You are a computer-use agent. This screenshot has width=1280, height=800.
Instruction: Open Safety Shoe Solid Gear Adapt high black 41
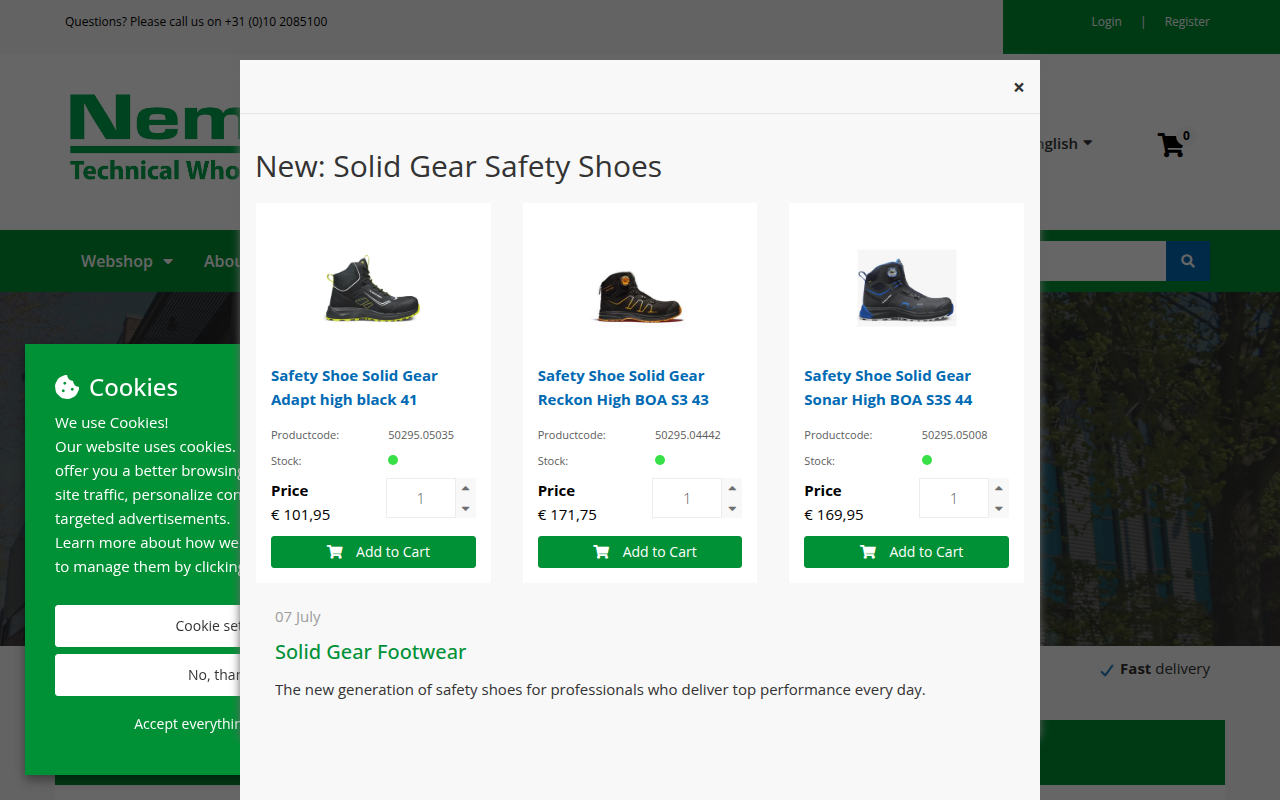coord(354,388)
